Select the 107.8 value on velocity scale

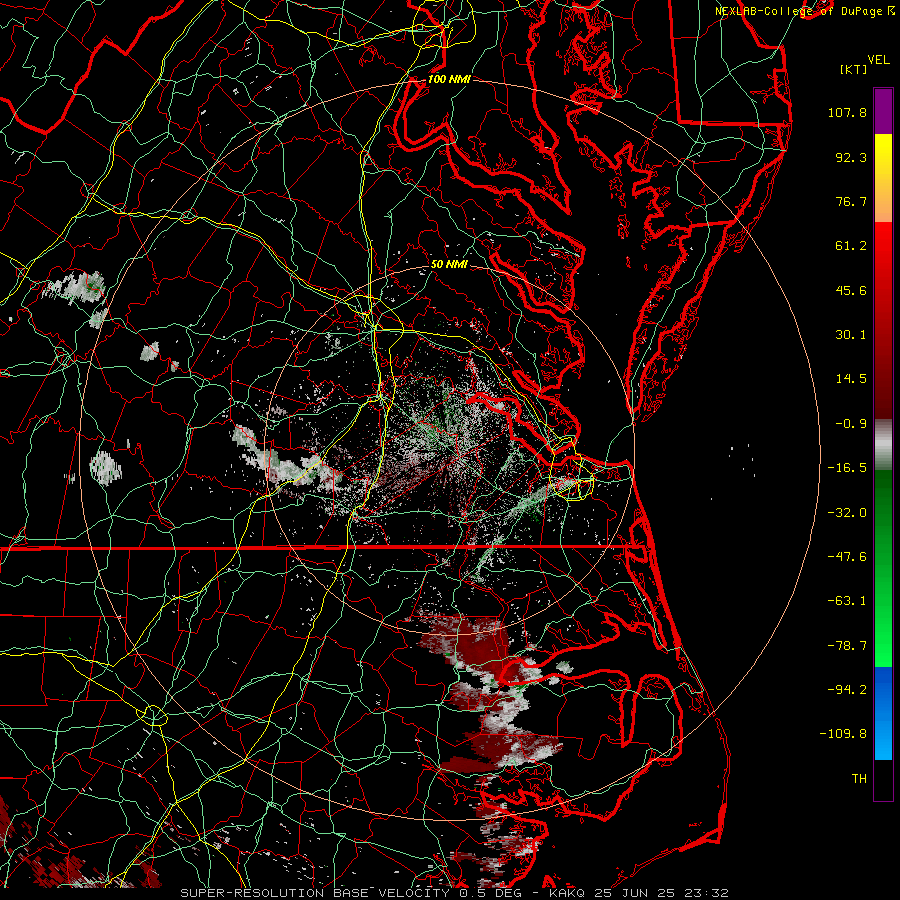pos(847,112)
